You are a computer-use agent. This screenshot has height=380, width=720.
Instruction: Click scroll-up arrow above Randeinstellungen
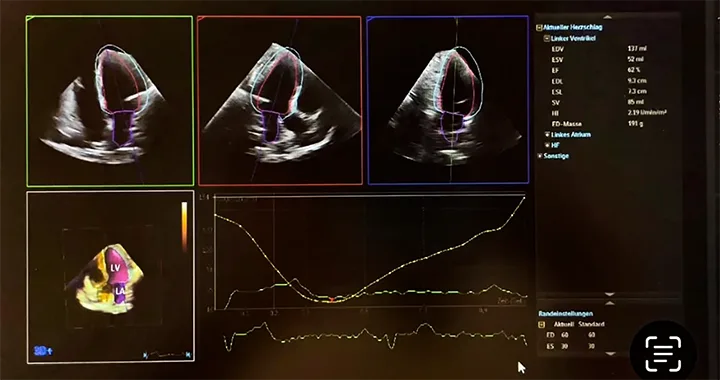609,303
